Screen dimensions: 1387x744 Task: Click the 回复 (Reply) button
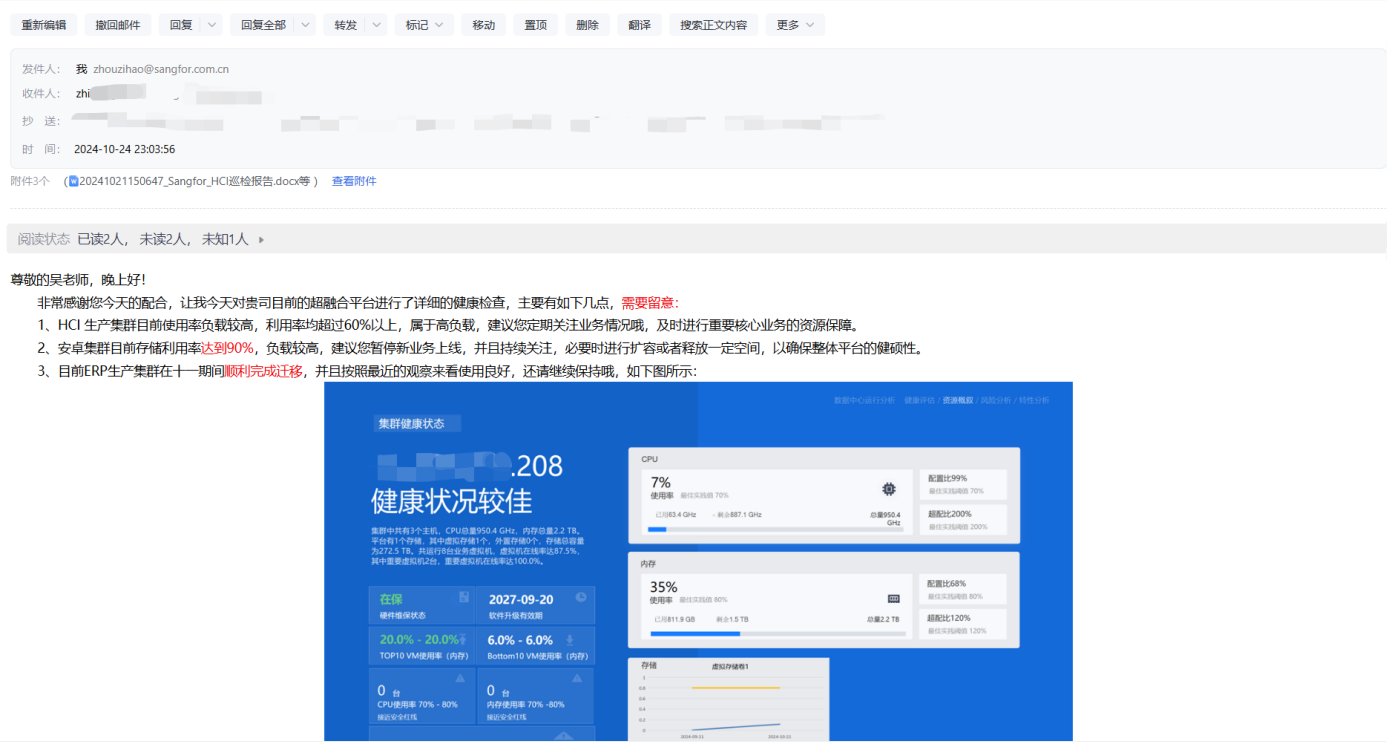pyautogui.click(x=183, y=23)
